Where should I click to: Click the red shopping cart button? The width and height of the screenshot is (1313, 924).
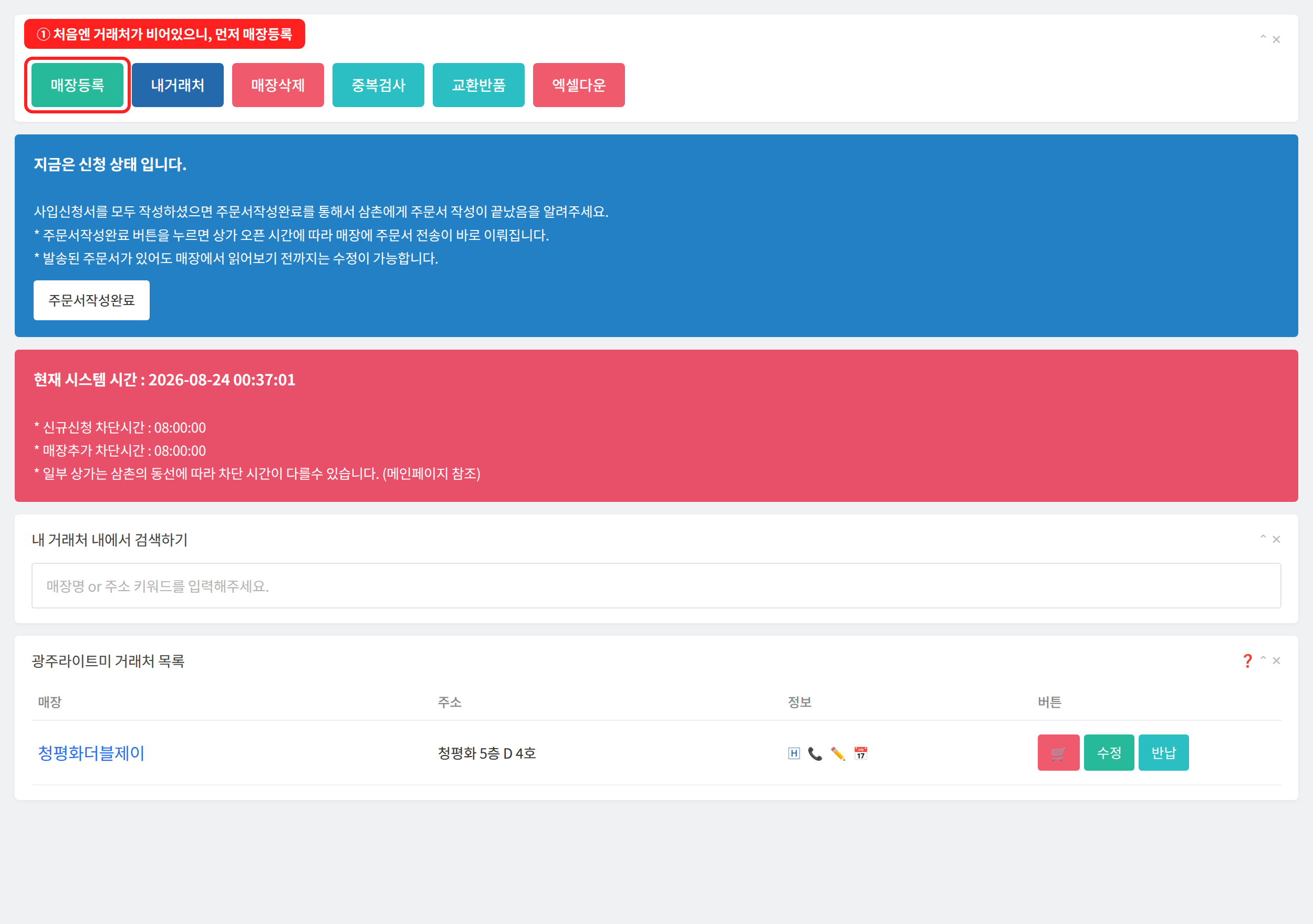click(x=1058, y=752)
